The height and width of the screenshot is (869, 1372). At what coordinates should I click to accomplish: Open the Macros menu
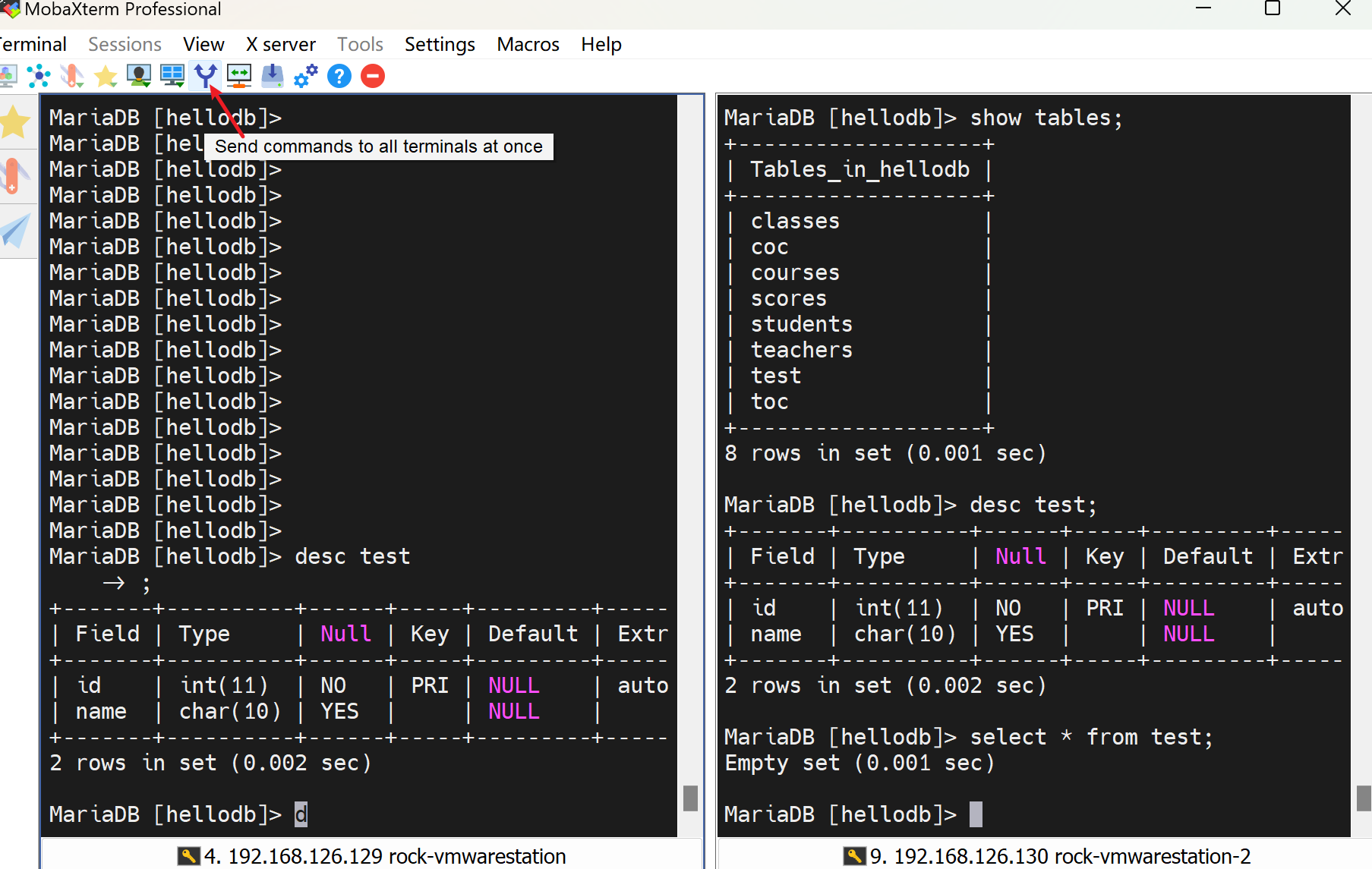tap(528, 45)
